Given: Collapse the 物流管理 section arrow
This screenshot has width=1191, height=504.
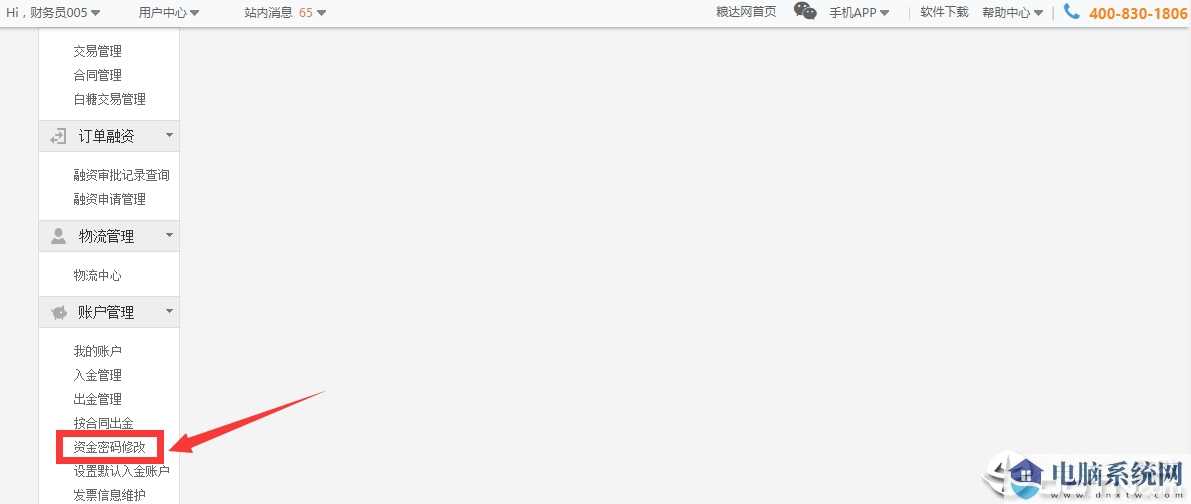Looking at the screenshot, I should 169,235.
